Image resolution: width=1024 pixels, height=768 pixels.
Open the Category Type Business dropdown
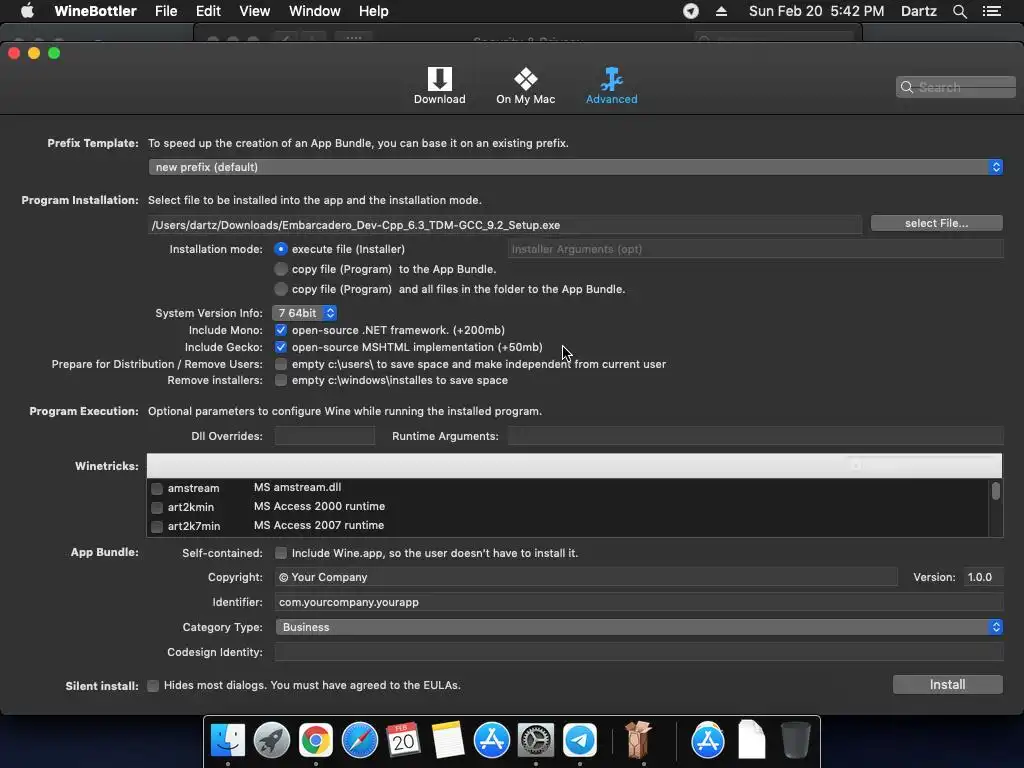pyautogui.click(x=639, y=627)
